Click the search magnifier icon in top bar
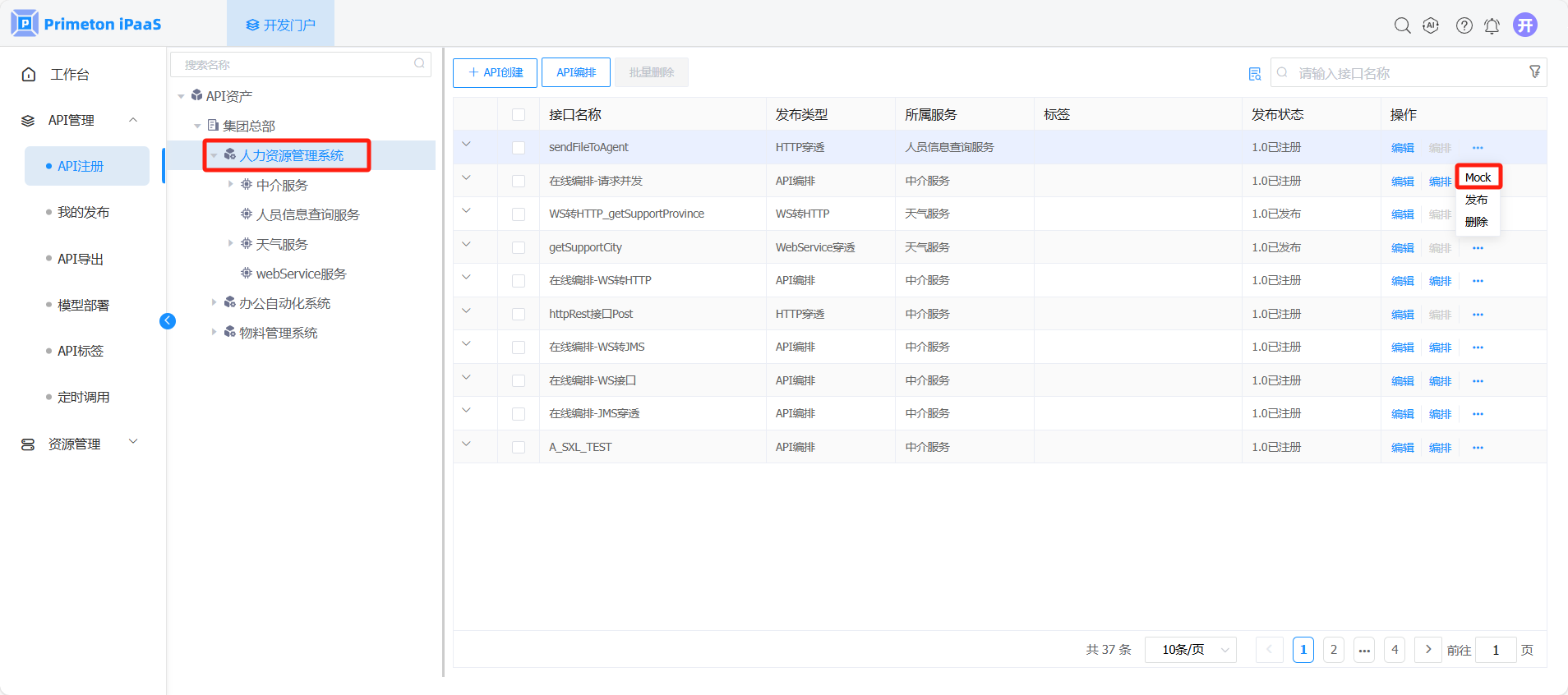1568x695 pixels. [1402, 25]
